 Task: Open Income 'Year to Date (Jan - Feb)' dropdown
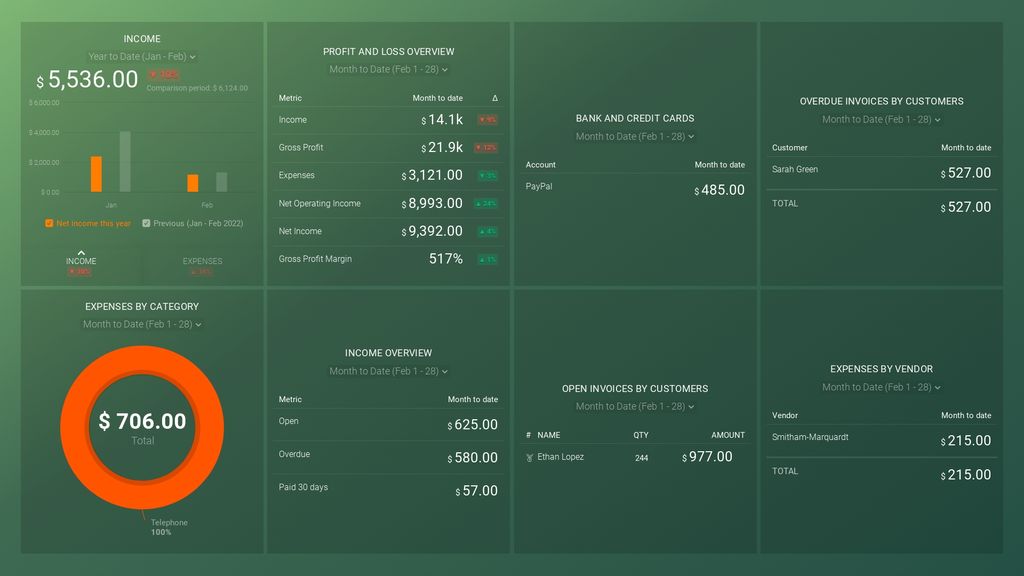[142, 57]
